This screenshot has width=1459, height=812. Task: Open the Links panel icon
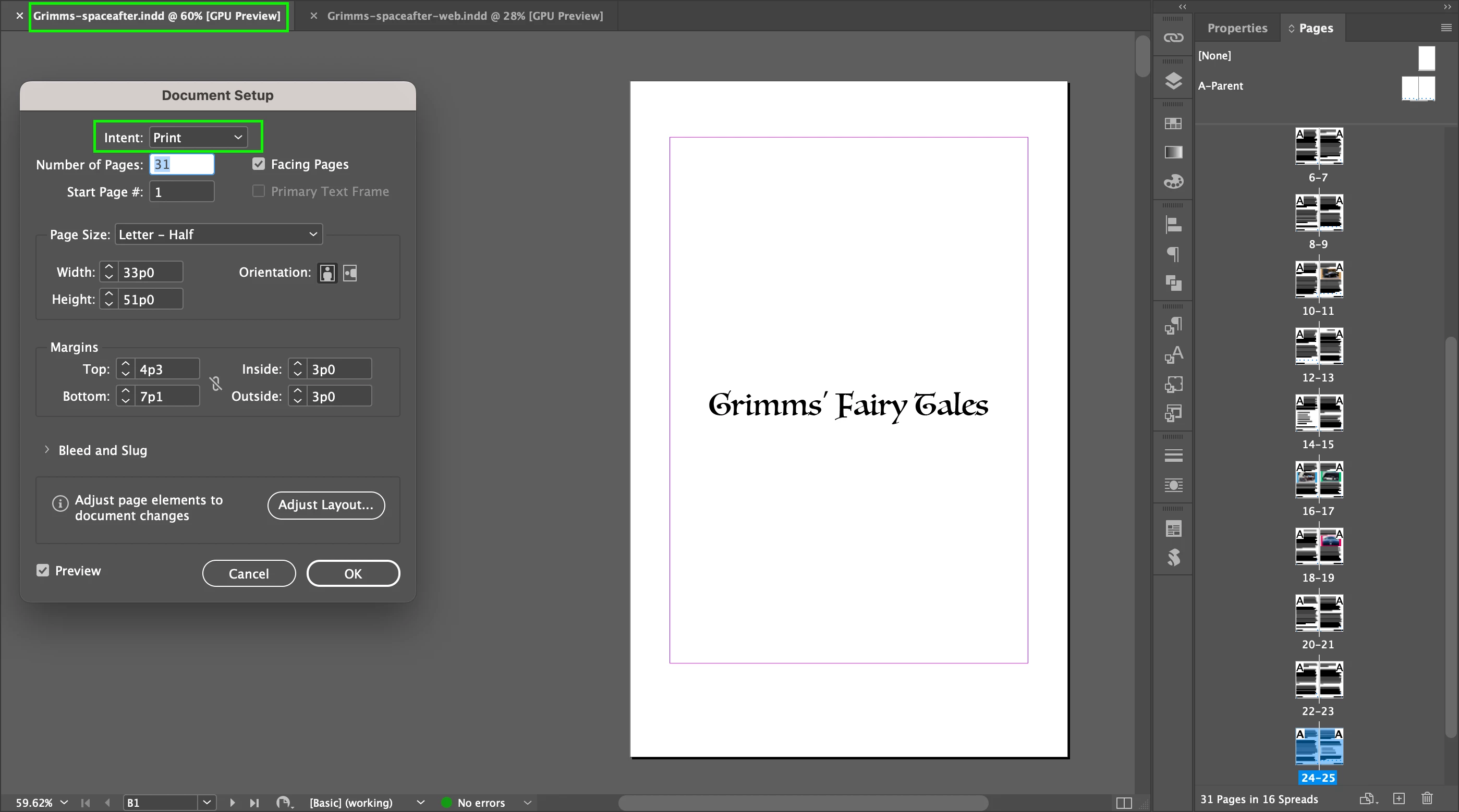[x=1173, y=38]
